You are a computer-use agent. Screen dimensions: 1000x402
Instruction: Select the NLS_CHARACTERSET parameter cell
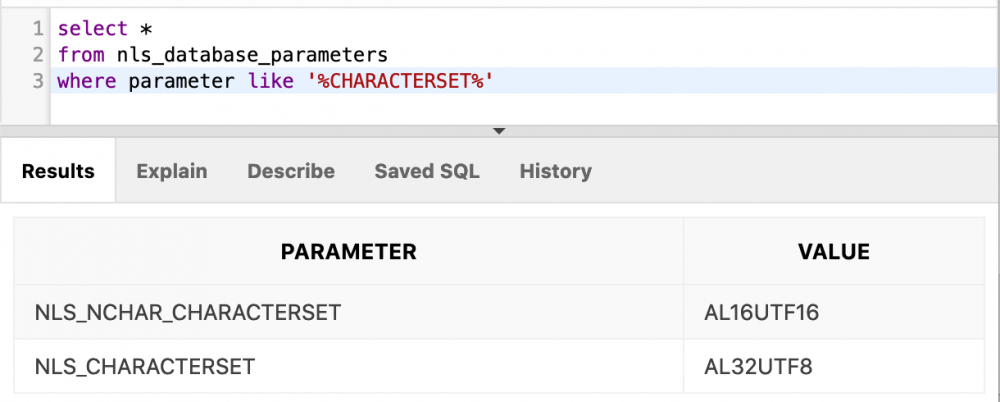[145, 367]
